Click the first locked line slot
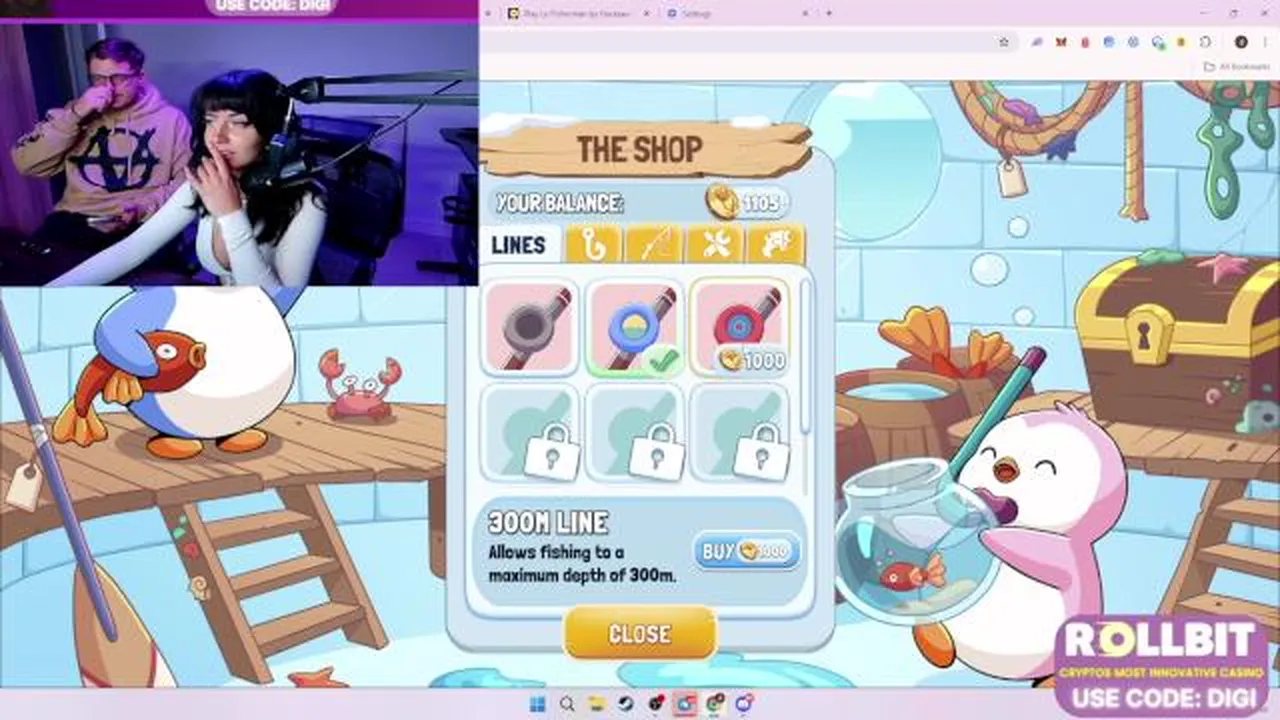Image resolution: width=1280 pixels, height=720 pixels. click(x=531, y=432)
